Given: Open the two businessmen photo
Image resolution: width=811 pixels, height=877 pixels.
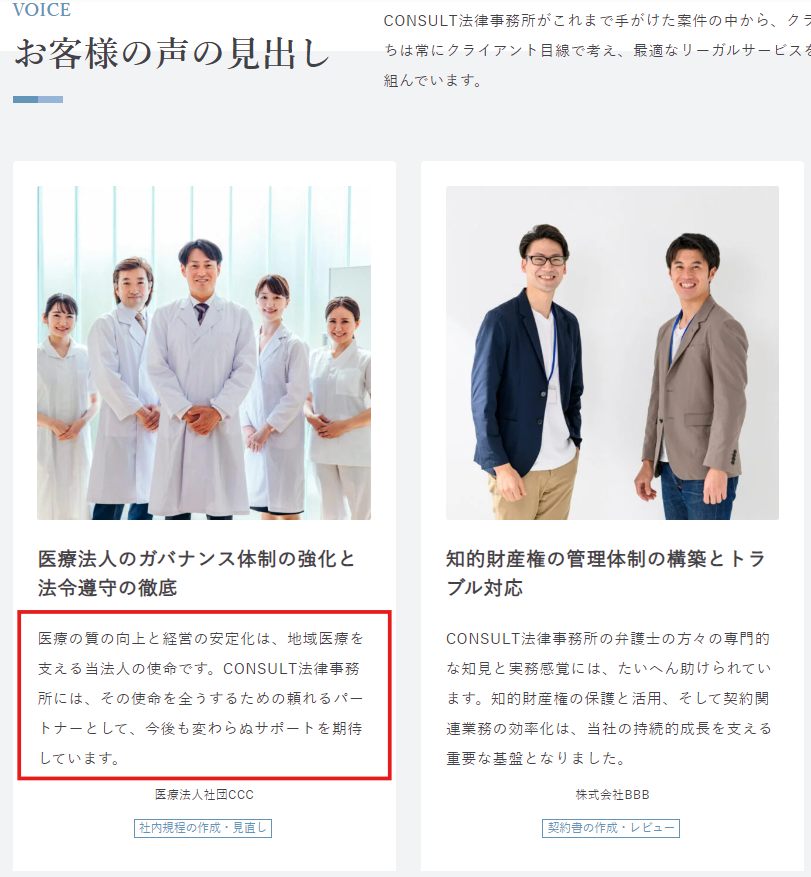Looking at the screenshot, I should point(612,353).
